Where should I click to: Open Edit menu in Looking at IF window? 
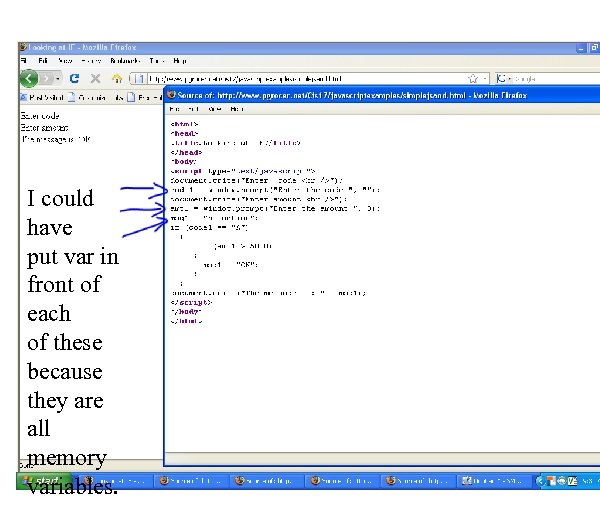coord(42,61)
